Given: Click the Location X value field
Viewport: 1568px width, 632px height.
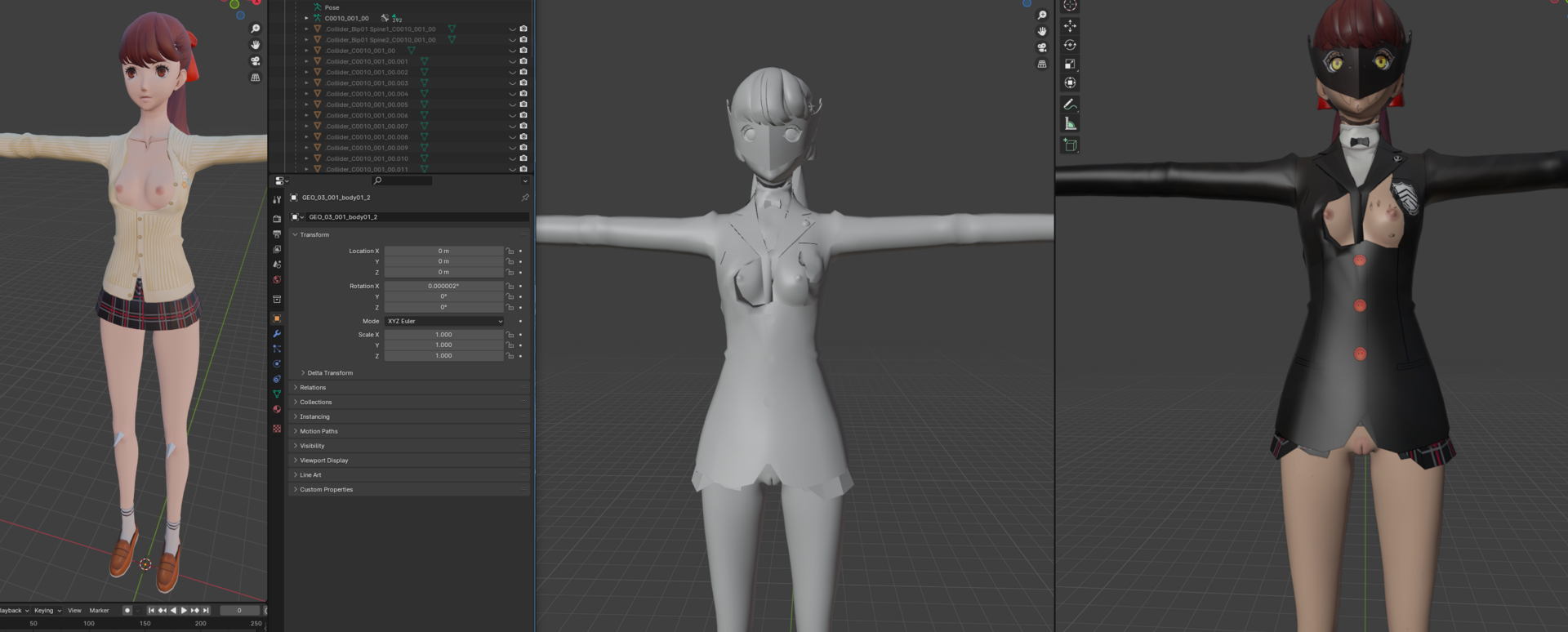Looking at the screenshot, I should [x=444, y=251].
